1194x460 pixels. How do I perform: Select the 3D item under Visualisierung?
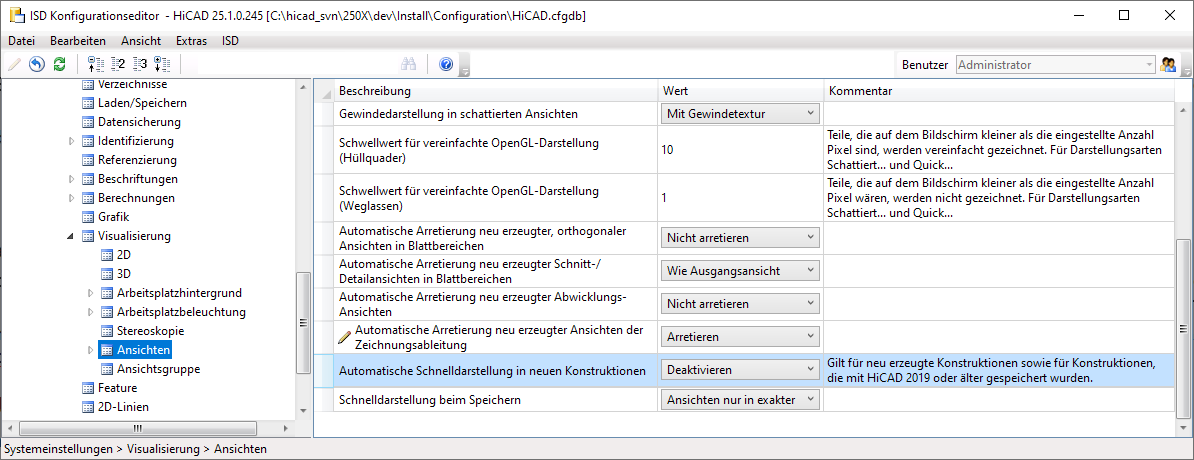point(124,274)
